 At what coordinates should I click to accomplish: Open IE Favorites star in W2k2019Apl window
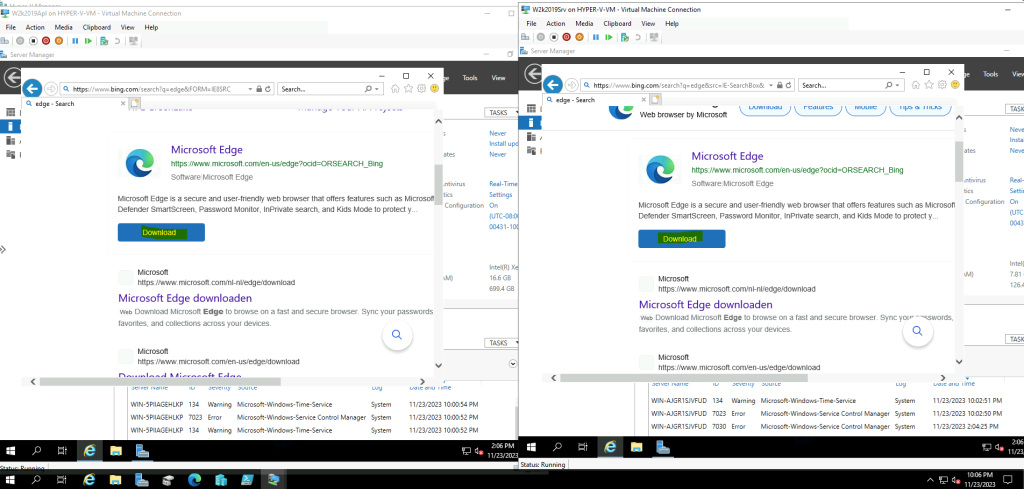(x=408, y=88)
